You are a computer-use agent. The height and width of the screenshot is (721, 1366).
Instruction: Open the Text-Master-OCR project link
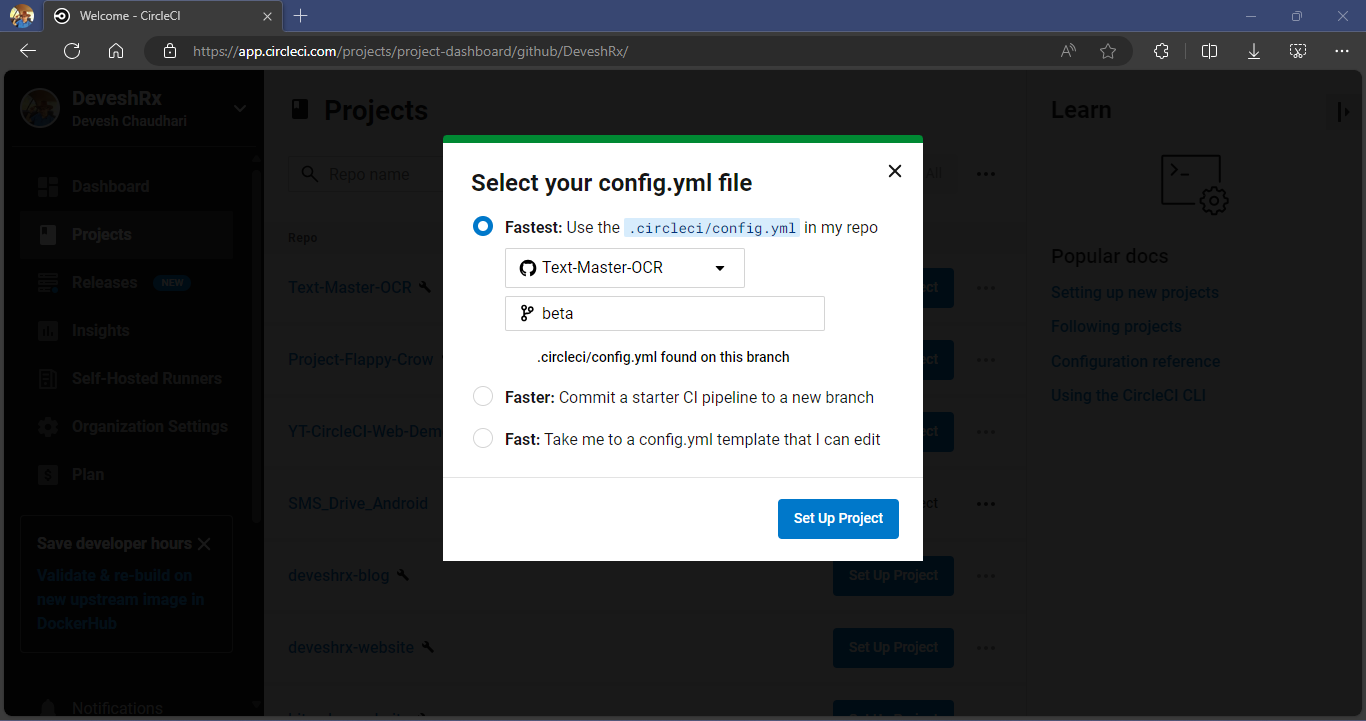[x=350, y=287]
